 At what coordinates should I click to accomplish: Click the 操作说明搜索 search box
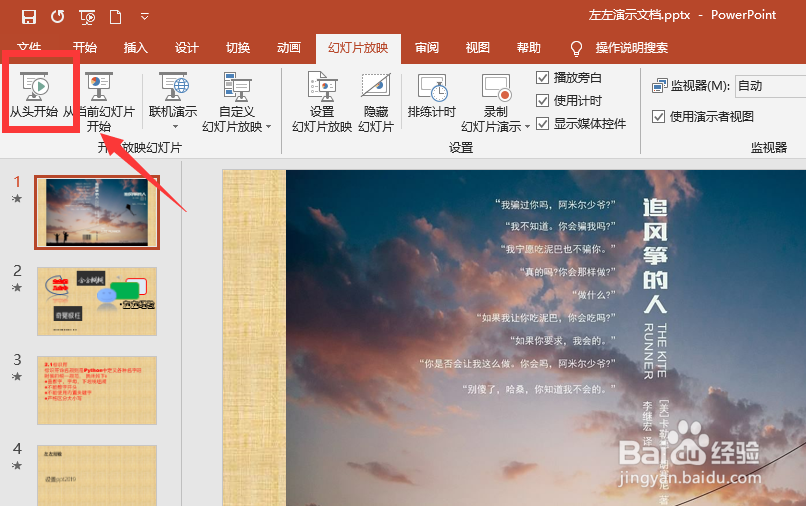pyautogui.click(x=632, y=48)
